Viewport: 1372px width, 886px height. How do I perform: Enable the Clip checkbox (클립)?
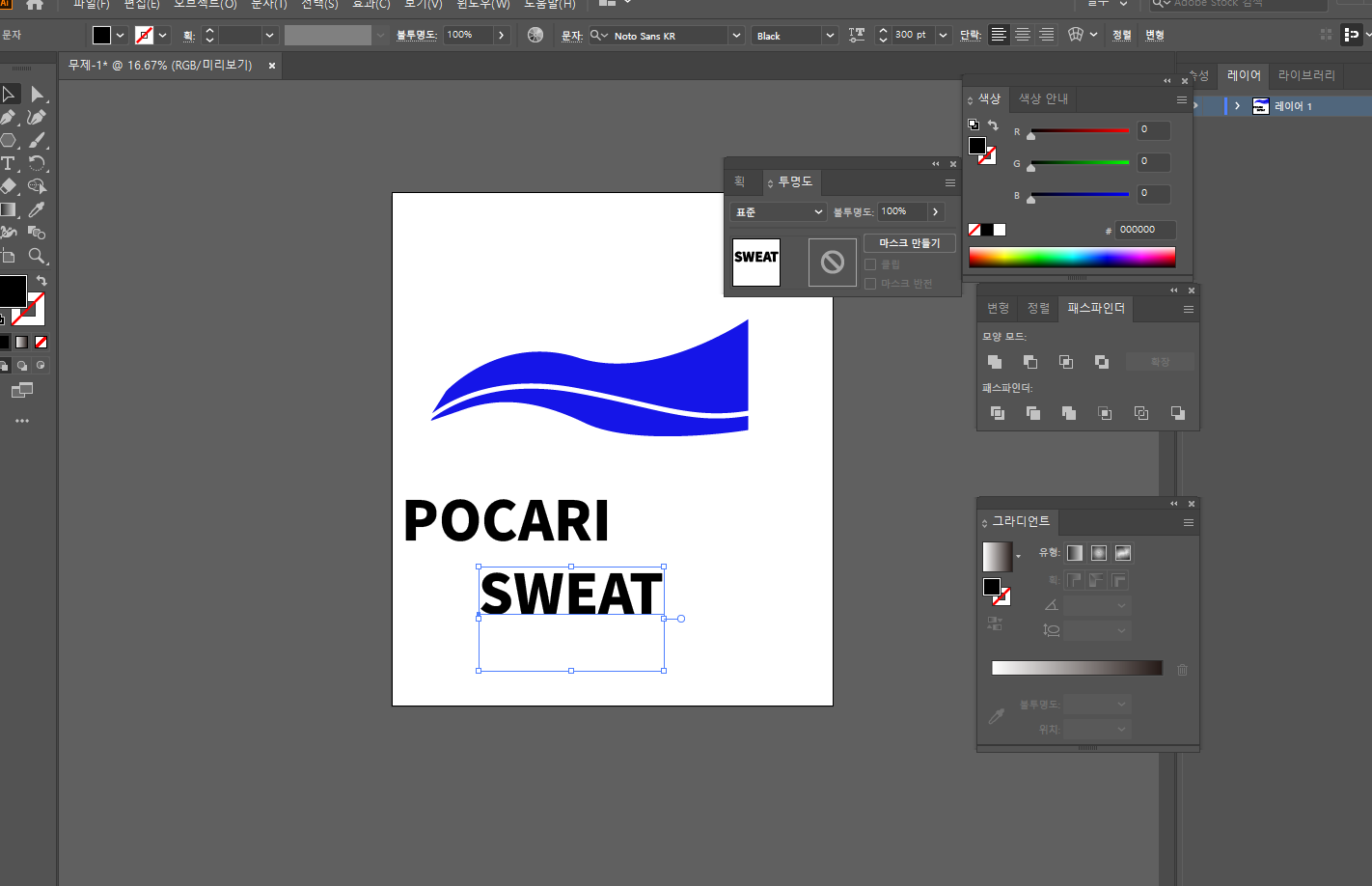tap(870, 264)
